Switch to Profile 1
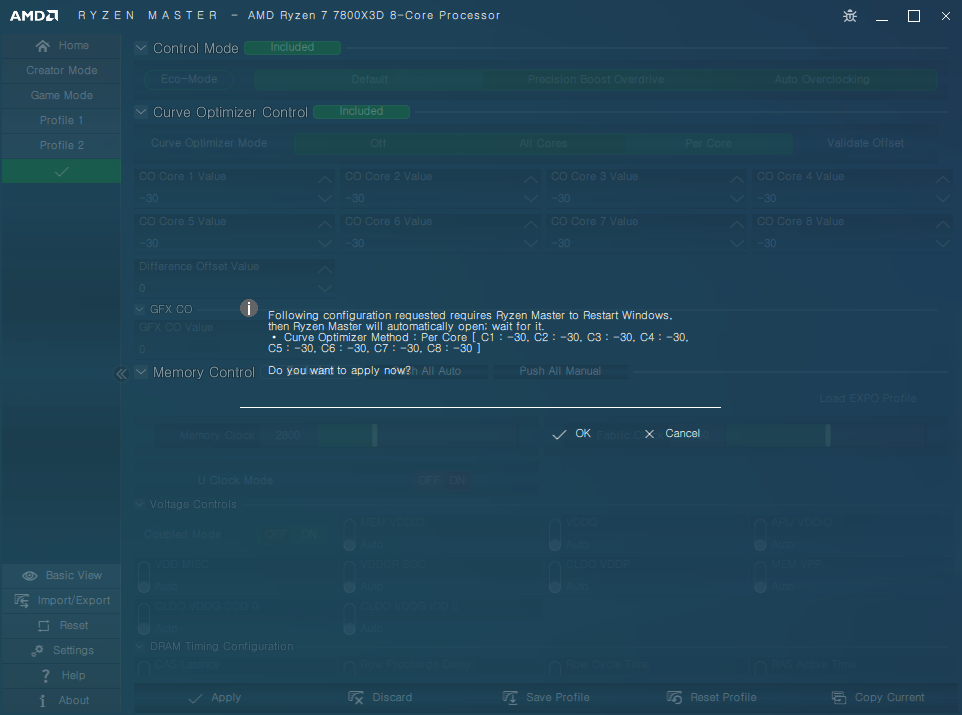 (61, 121)
